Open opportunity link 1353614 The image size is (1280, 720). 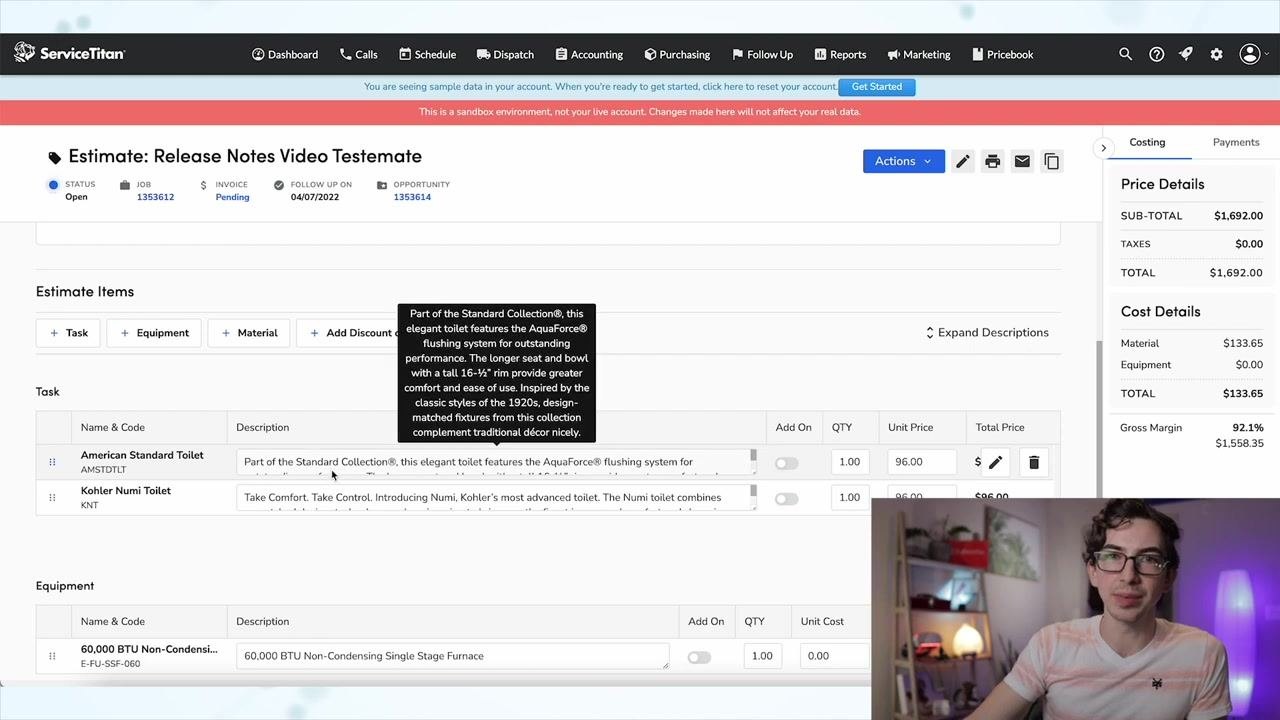tap(412, 197)
